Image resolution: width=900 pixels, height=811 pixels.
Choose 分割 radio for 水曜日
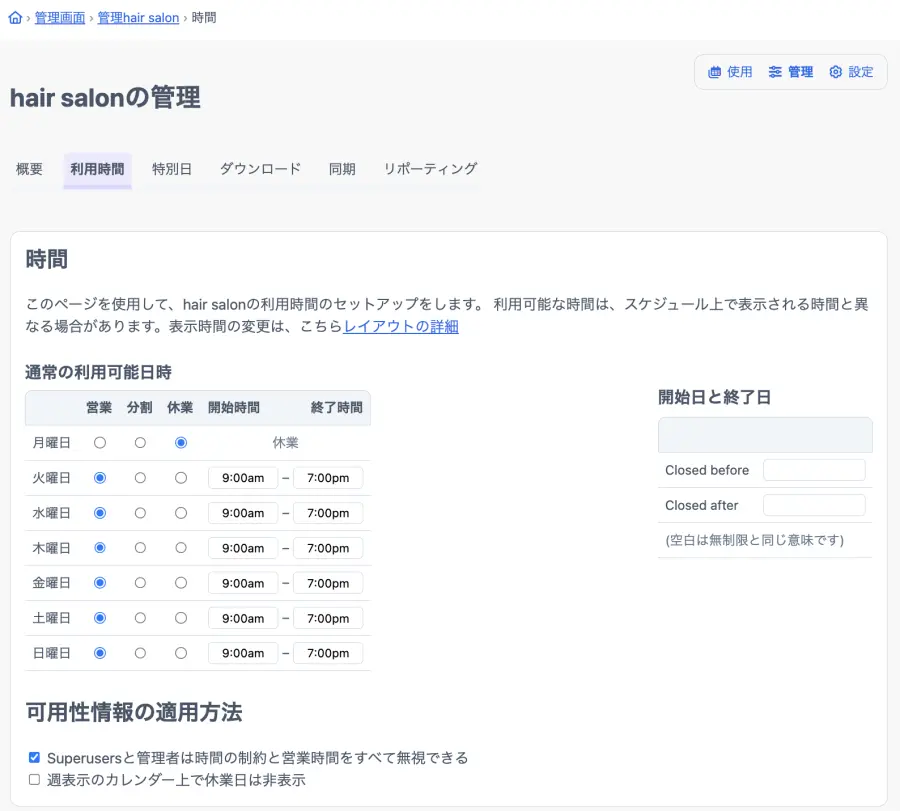point(140,513)
